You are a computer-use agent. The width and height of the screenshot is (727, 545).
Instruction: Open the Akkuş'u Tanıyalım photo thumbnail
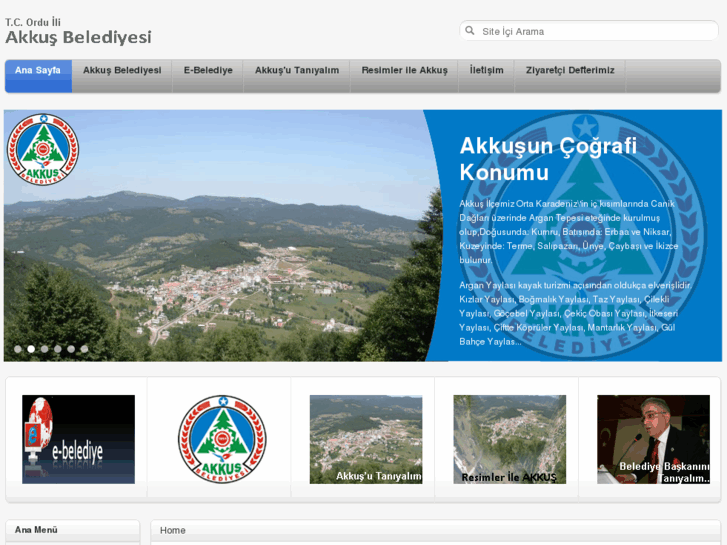click(x=366, y=439)
